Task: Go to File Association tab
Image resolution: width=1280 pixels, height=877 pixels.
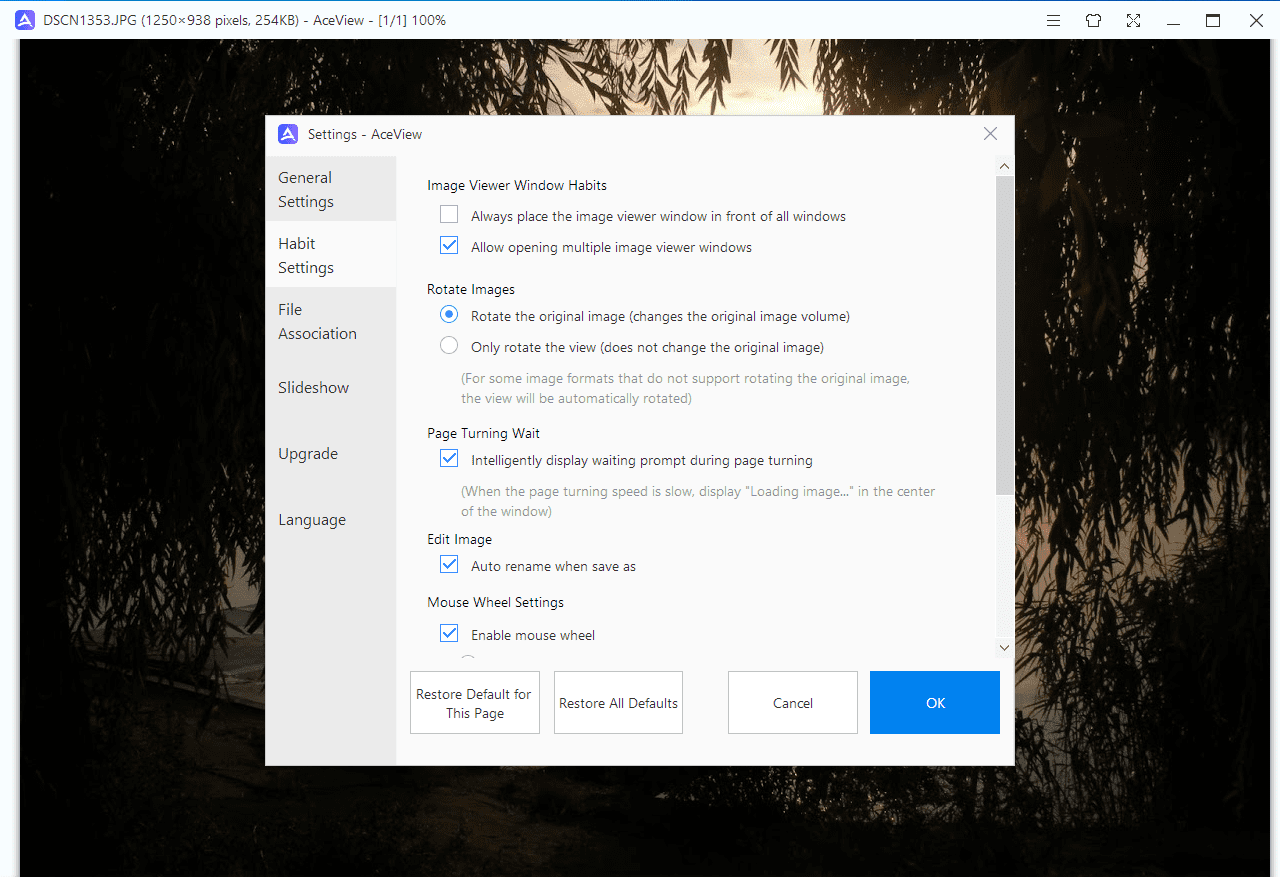Action: pyautogui.click(x=331, y=321)
